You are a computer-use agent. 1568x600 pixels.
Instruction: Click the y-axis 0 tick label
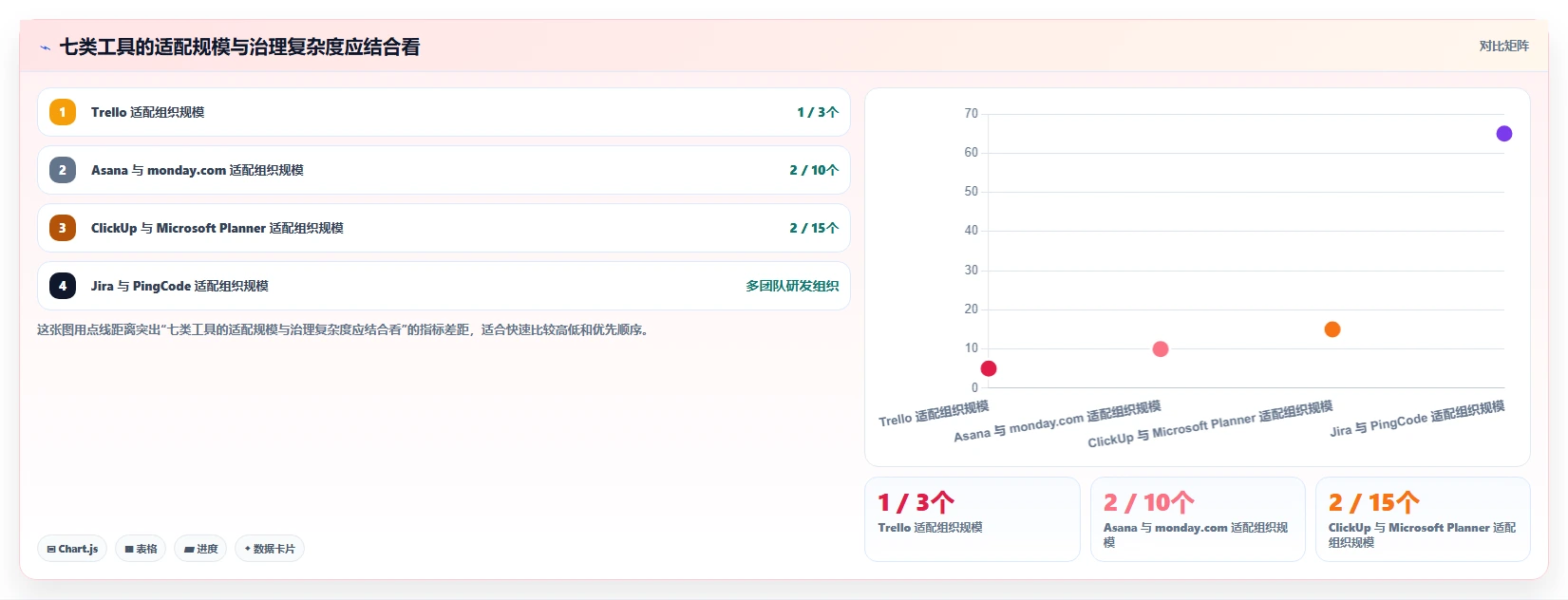click(974, 387)
